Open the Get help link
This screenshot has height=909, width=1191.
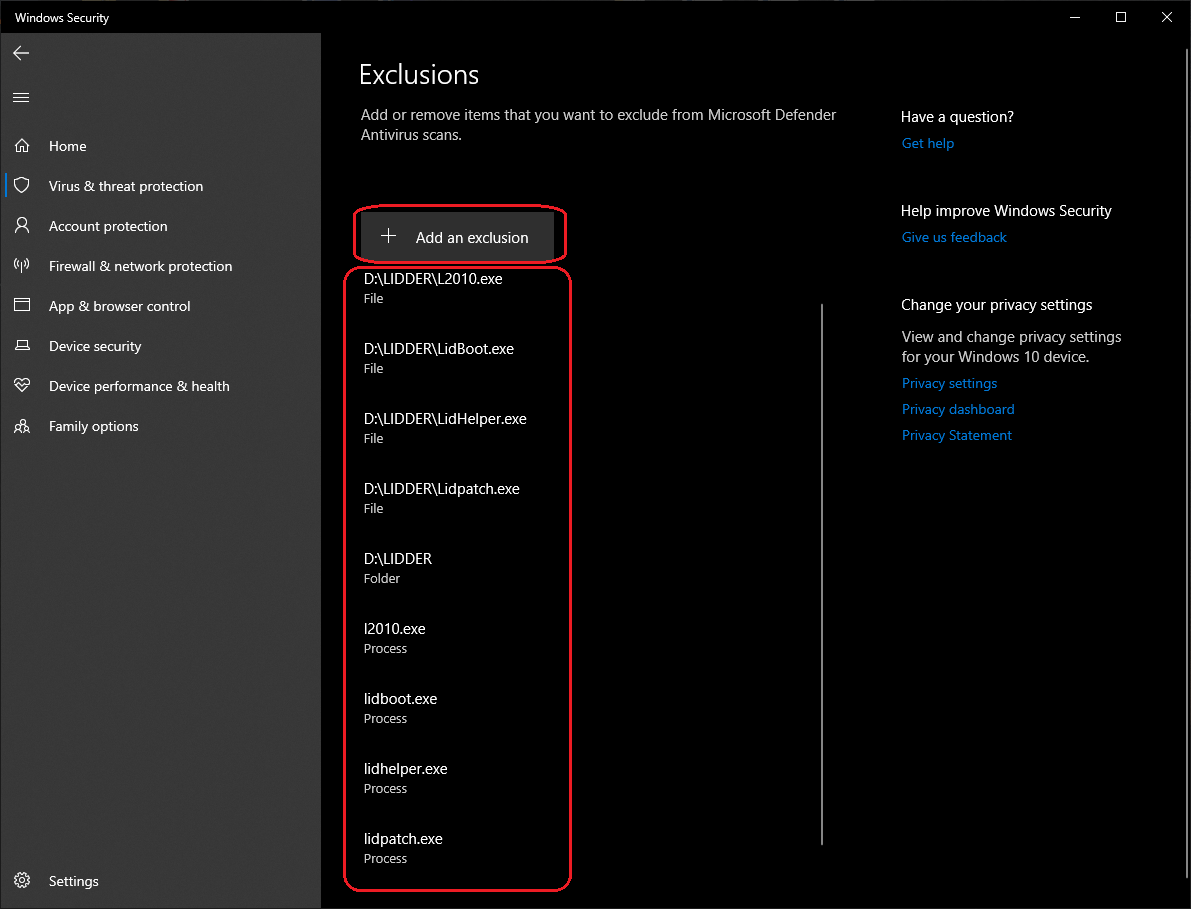(927, 144)
